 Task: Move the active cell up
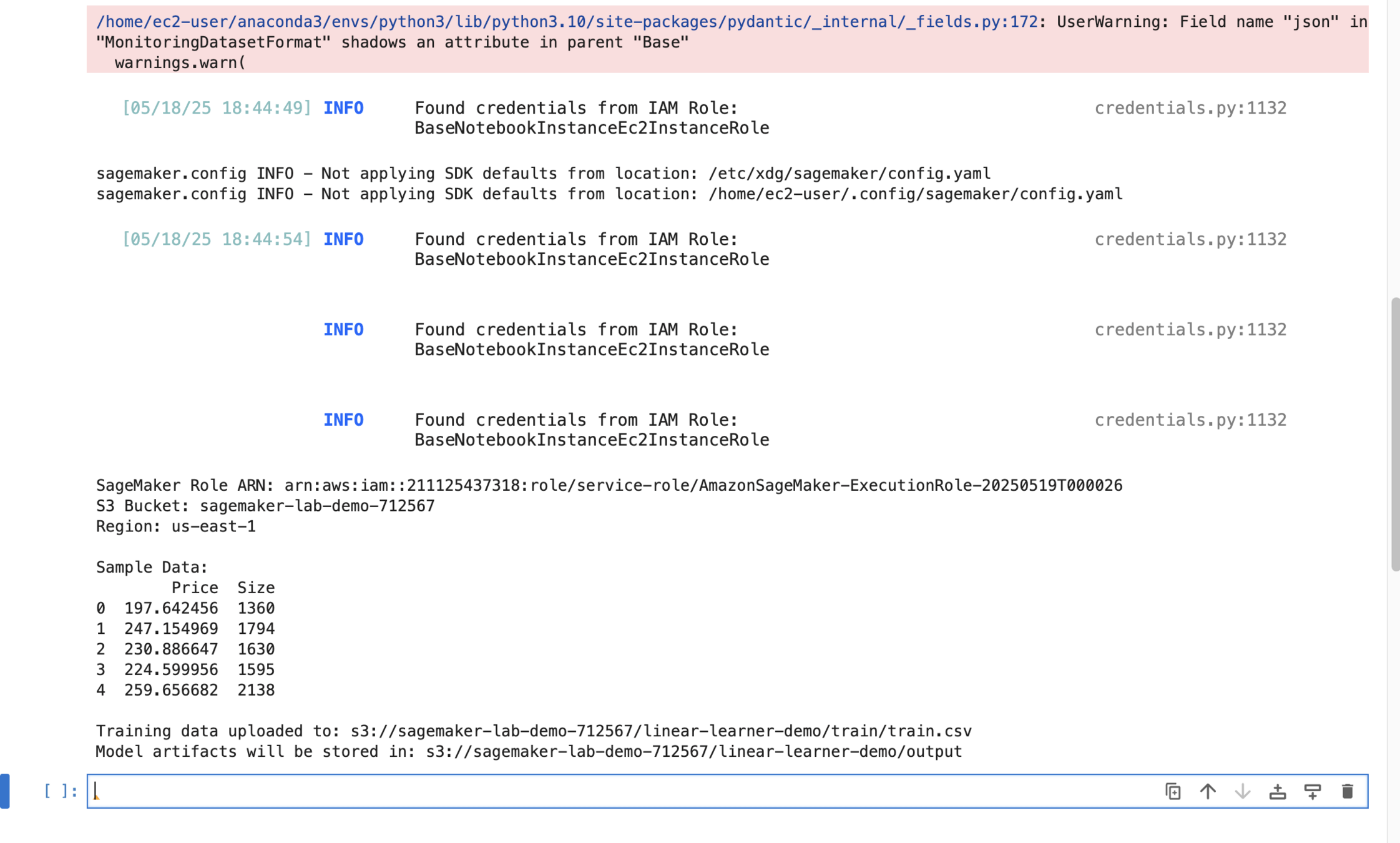click(1208, 791)
